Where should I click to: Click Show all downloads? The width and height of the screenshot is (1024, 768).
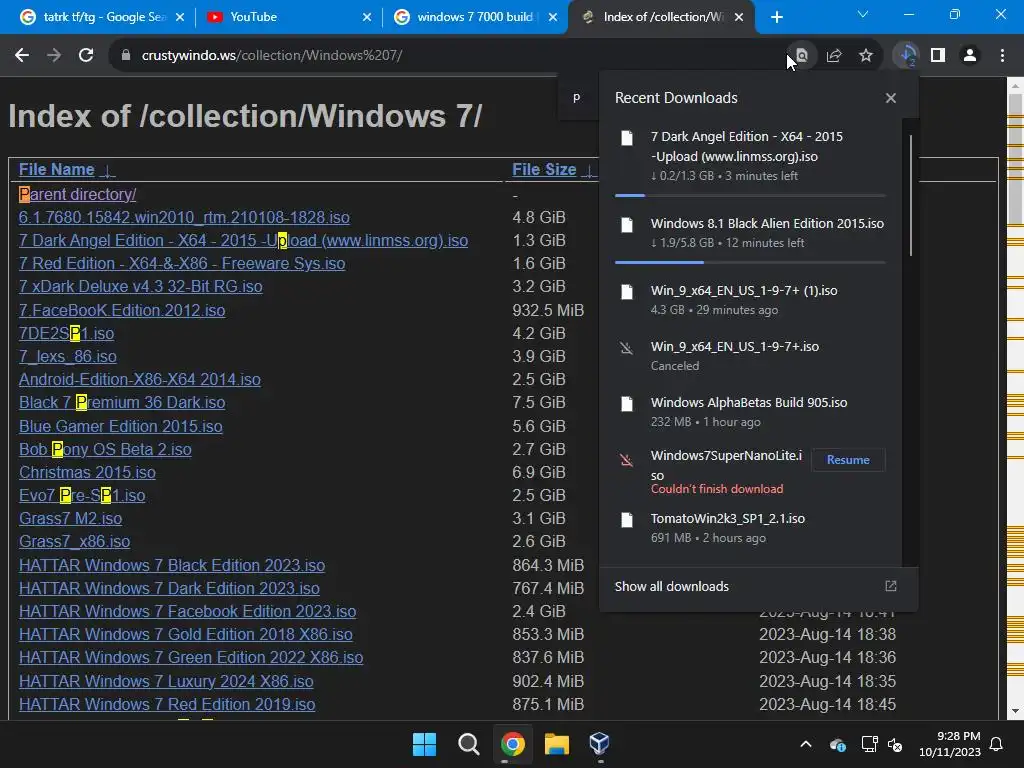pyautogui.click(x=671, y=586)
